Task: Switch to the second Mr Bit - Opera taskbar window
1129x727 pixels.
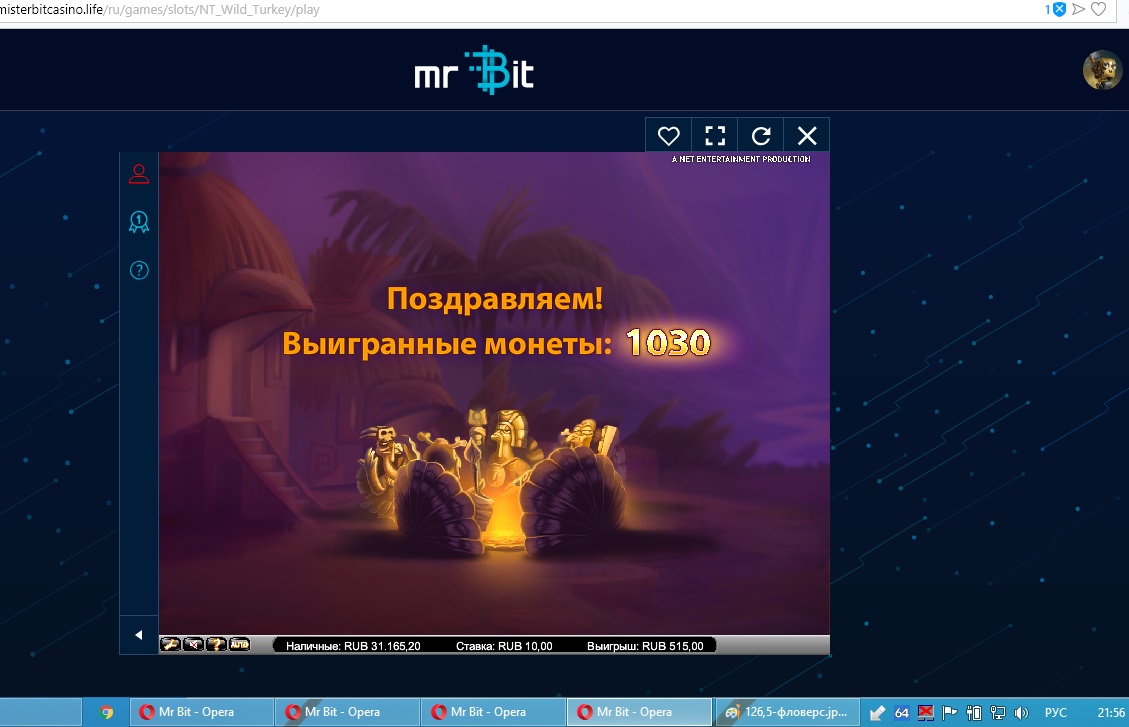Action: [347, 712]
